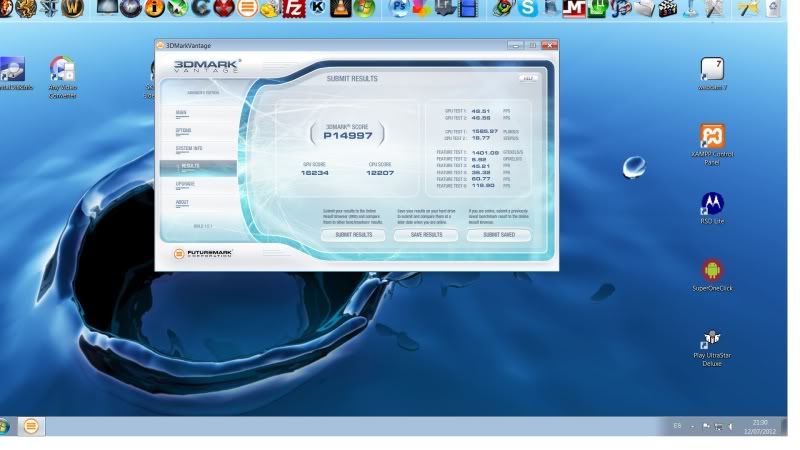Viewport: 800px width, 450px height.
Task: Click the Action Center flag in tray
Action: pyautogui.click(x=707, y=427)
